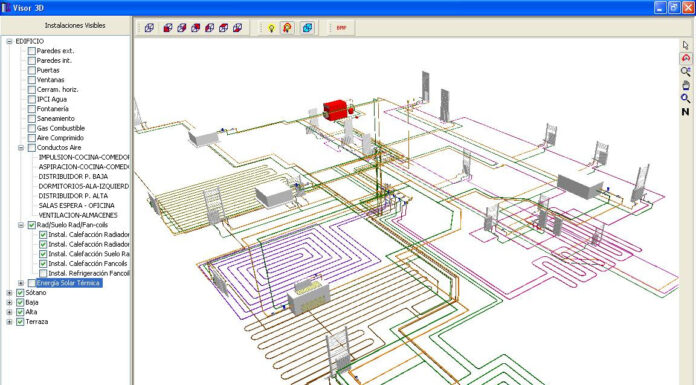Click the N north orientation icon
This screenshot has width=696, height=385.
685,112
